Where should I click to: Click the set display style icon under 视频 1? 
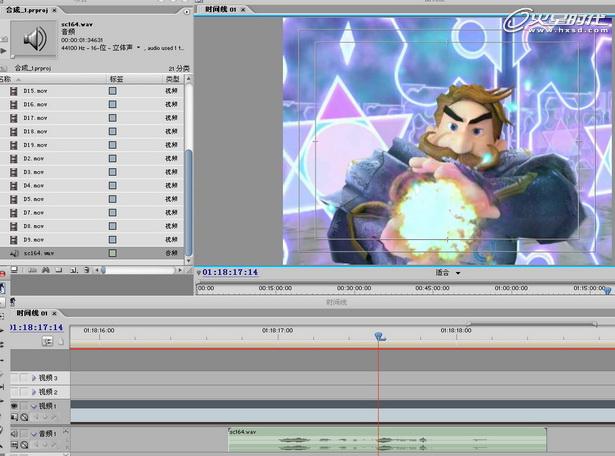pyautogui.click(x=15, y=417)
